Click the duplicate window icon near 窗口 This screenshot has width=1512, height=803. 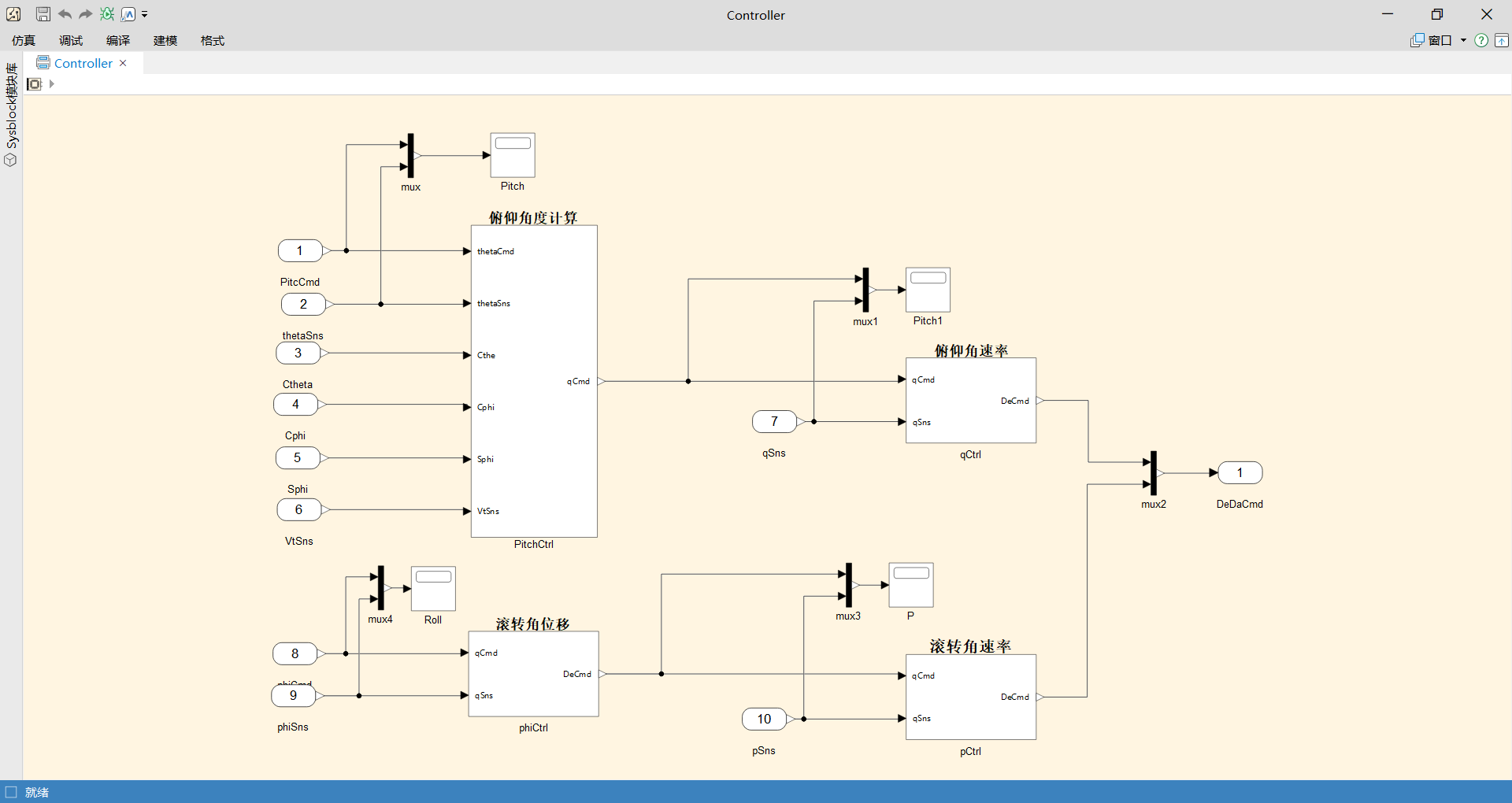[x=1417, y=40]
